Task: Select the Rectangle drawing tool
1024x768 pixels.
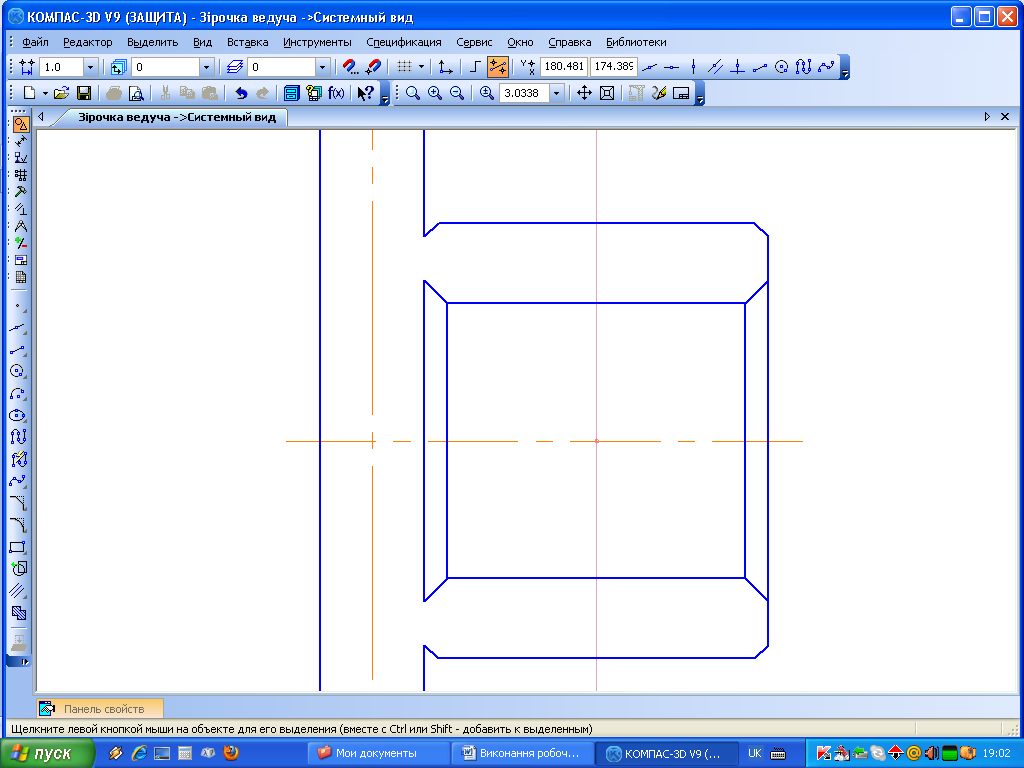Action: pyautogui.click(x=17, y=547)
